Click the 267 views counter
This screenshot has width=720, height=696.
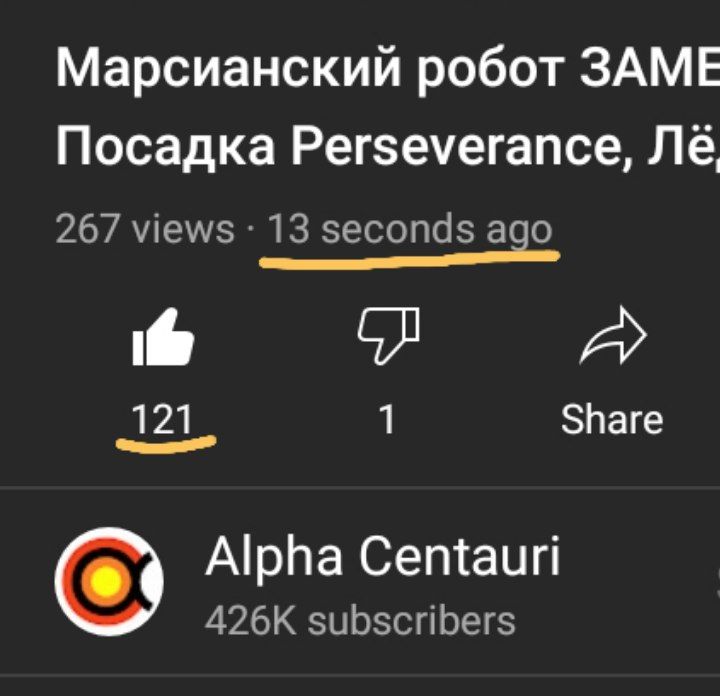tap(145, 229)
